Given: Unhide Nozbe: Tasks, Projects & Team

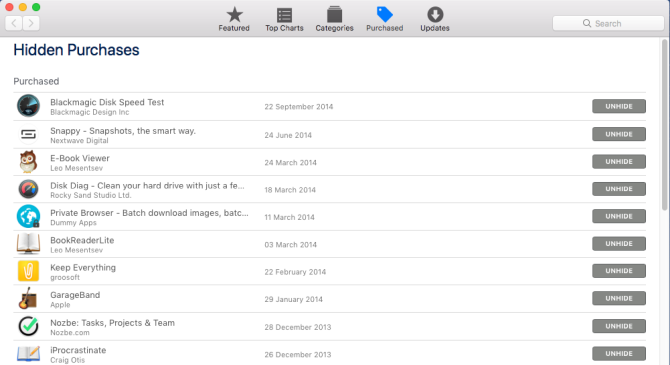Looking at the screenshot, I should click(x=619, y=326).
